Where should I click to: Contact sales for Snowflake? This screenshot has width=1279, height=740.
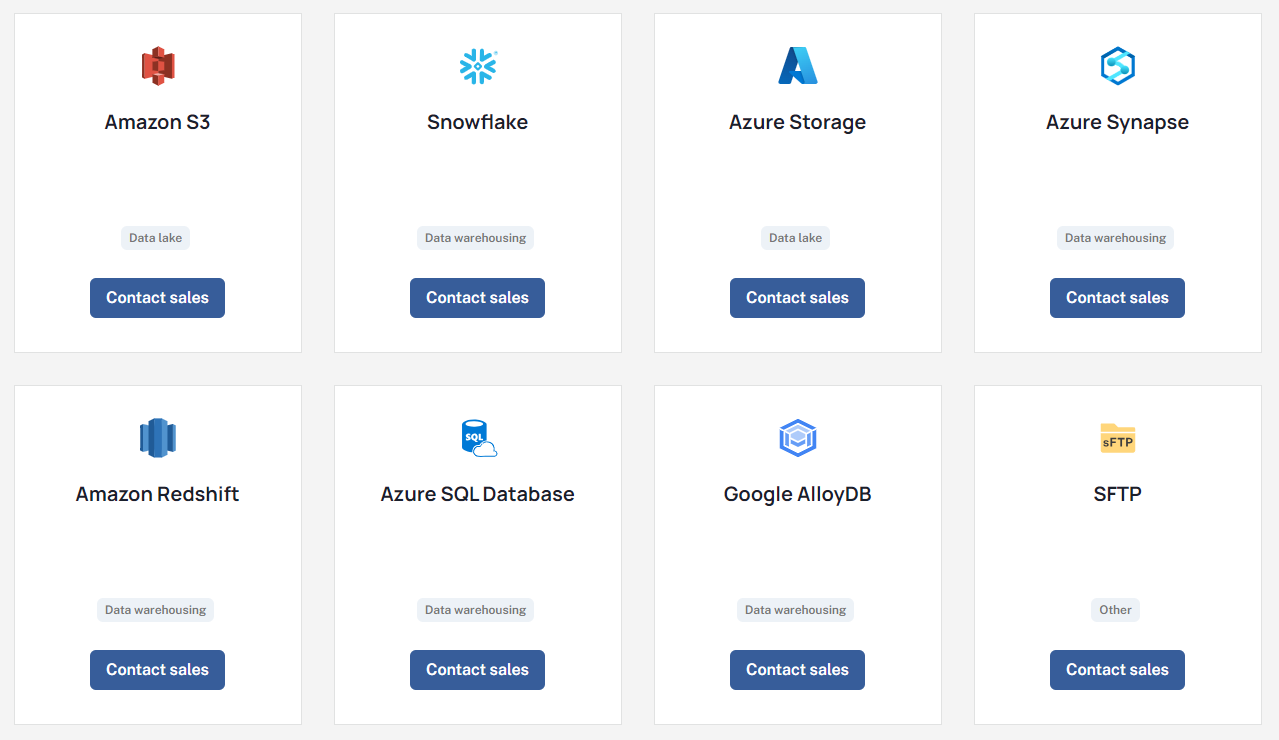(477, 298)
